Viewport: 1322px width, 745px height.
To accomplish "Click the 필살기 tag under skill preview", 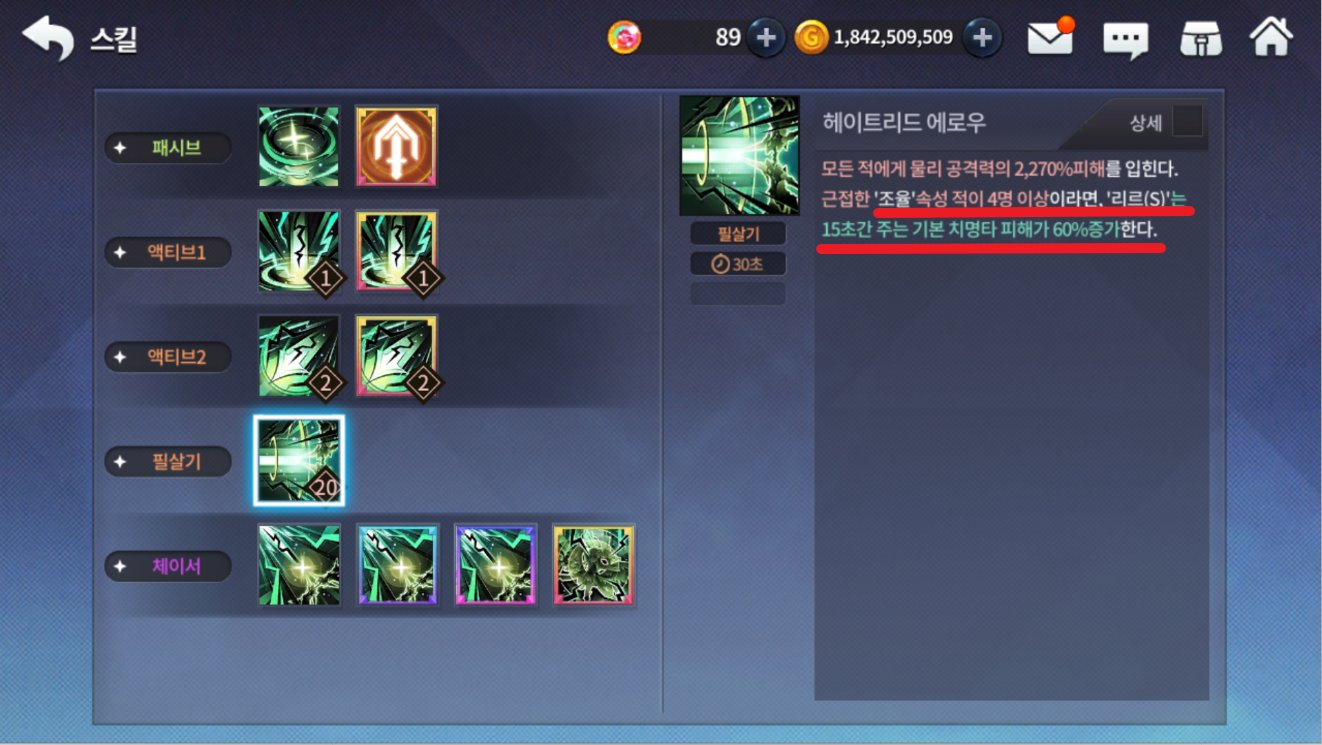I will coord(738,233).
